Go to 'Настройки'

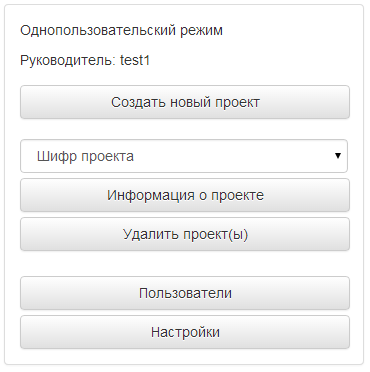click(x=185, y=332)
